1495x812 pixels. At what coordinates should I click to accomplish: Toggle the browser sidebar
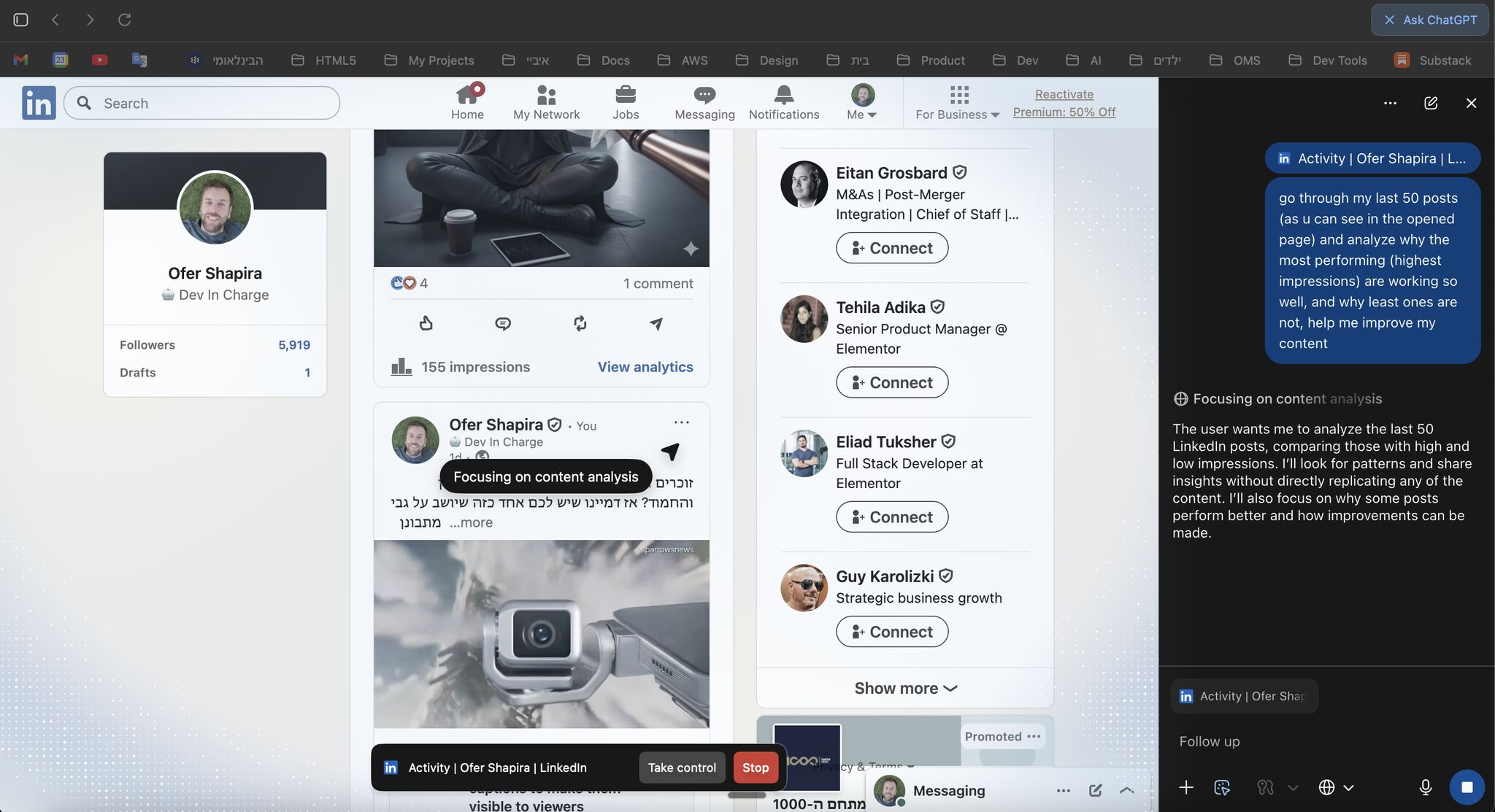[x=21, y=20]
